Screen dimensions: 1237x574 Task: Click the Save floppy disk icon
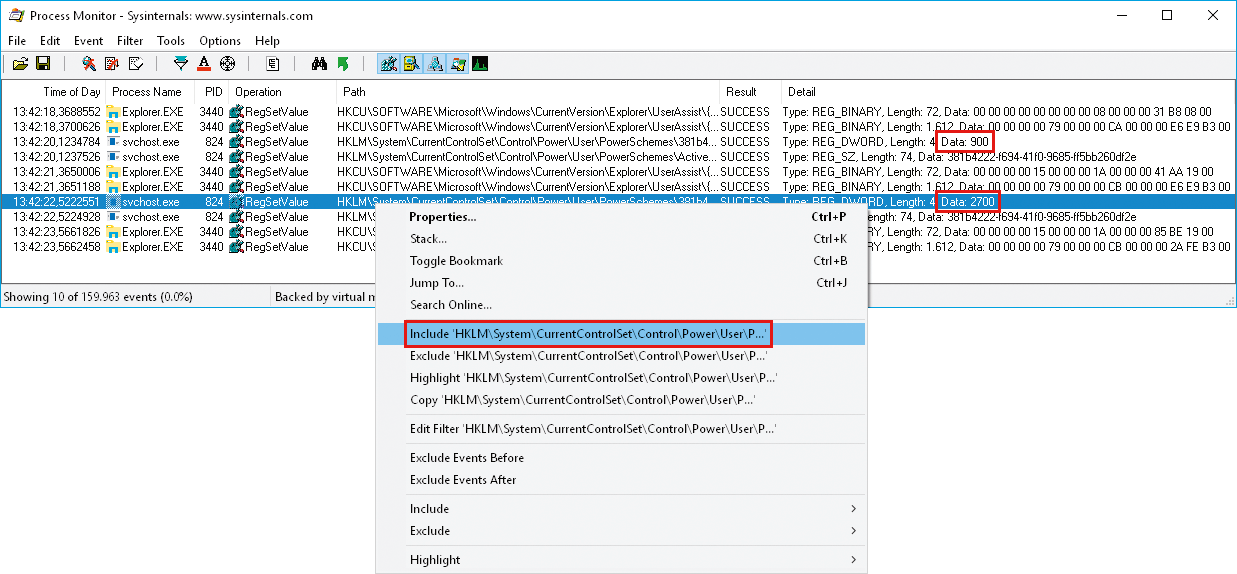tap(43, 64)
